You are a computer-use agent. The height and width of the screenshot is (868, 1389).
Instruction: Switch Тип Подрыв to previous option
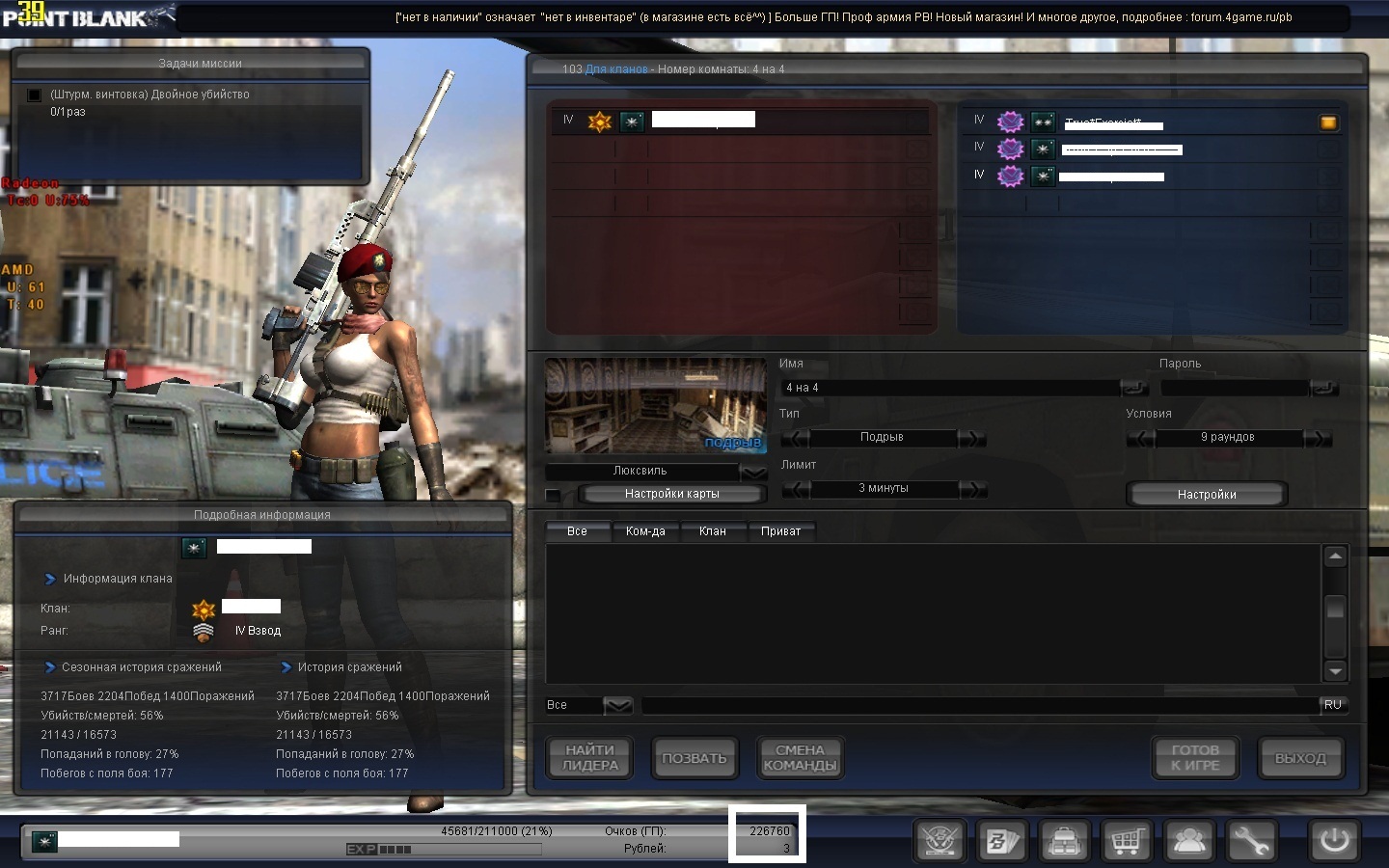(796, 438)
